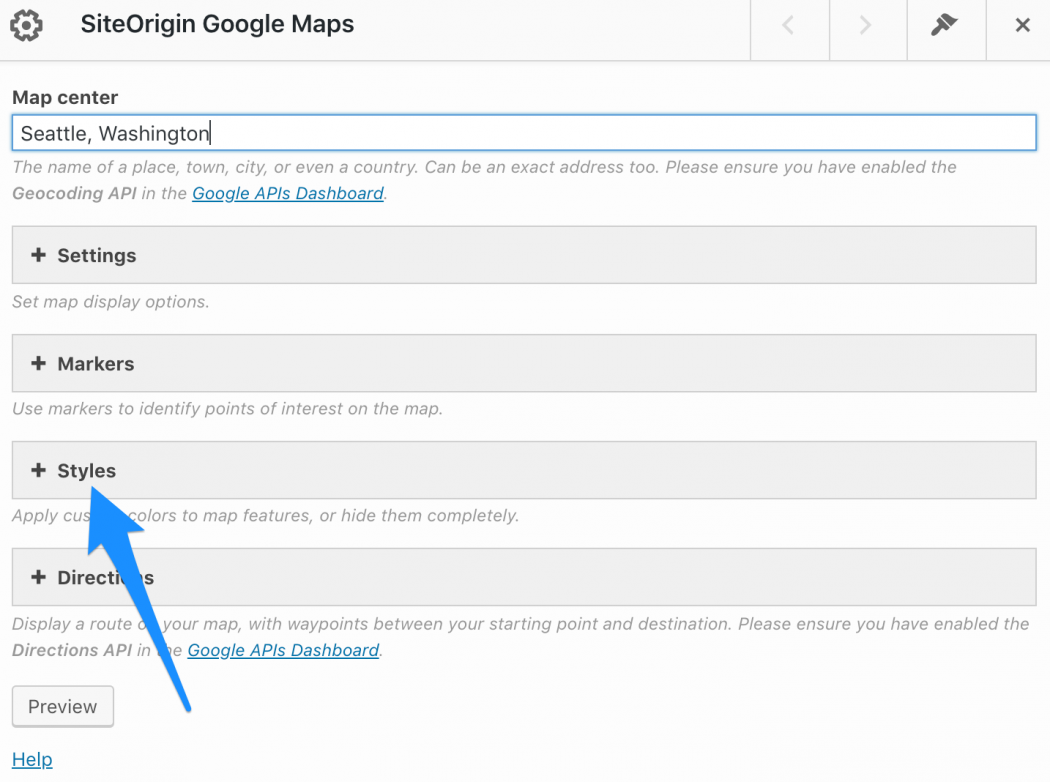Close the SiteOrigin Google Maps dialog
1050x782 pixels.
tap(1023, 25)
